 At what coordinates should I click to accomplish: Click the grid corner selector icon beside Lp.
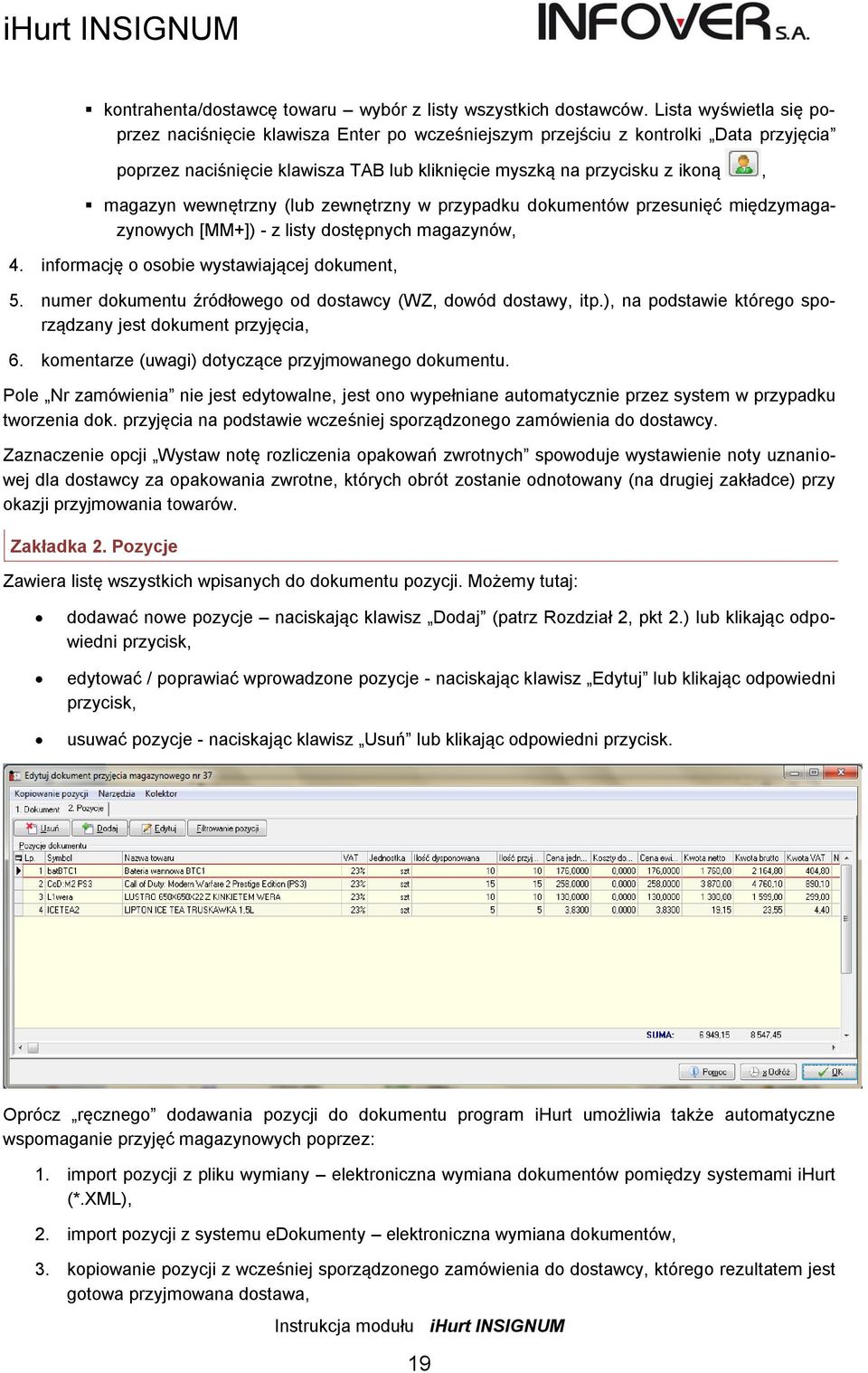19,857
